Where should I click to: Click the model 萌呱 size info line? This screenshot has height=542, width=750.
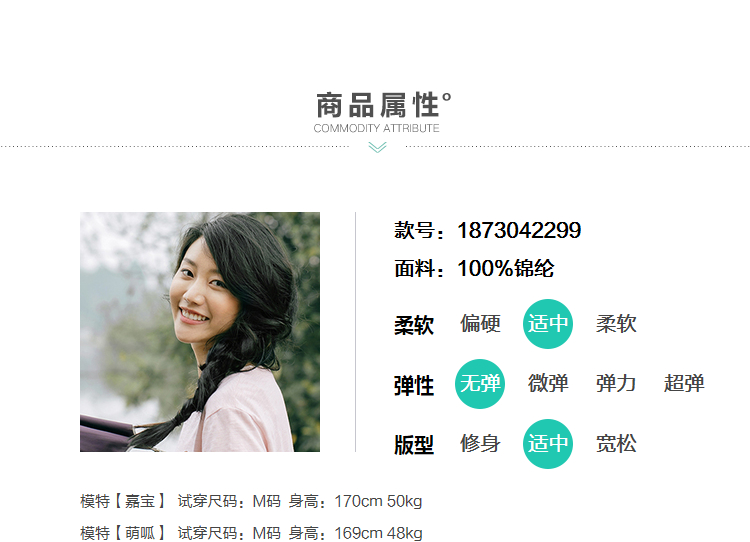pyautogui.click(x=251, y=533)
